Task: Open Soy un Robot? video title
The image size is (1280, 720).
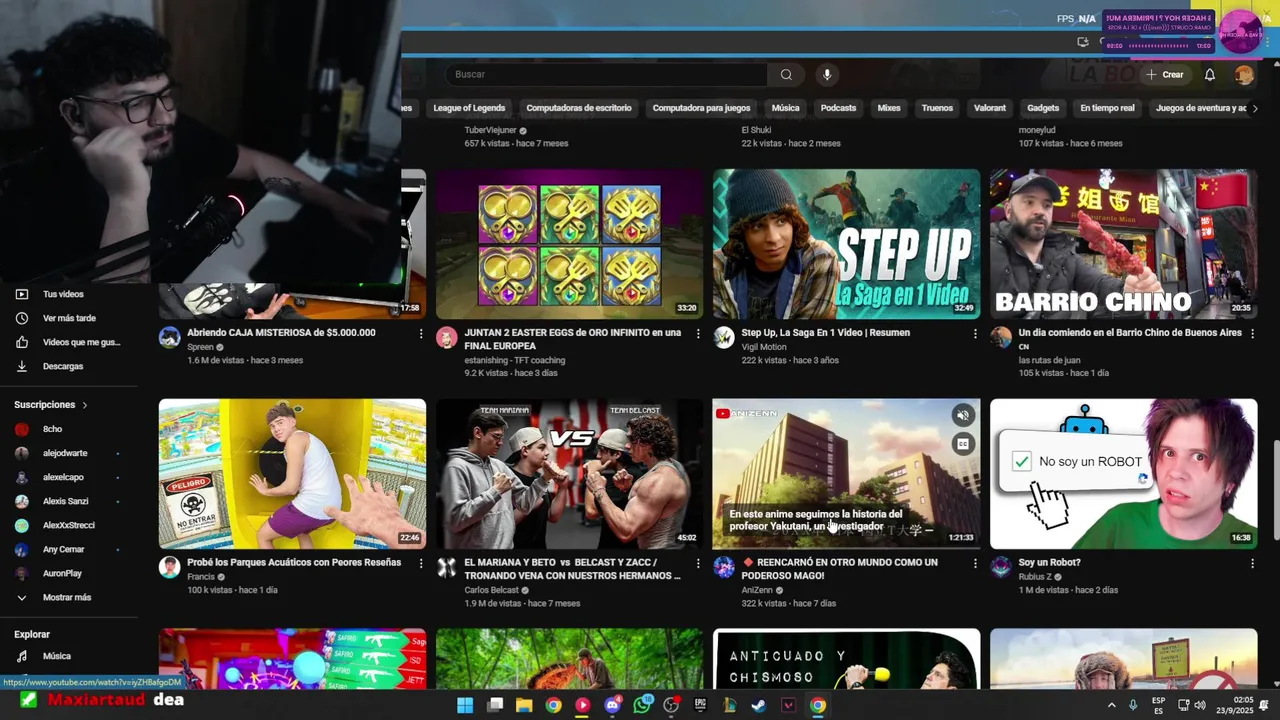Action: coord(1049,563)
